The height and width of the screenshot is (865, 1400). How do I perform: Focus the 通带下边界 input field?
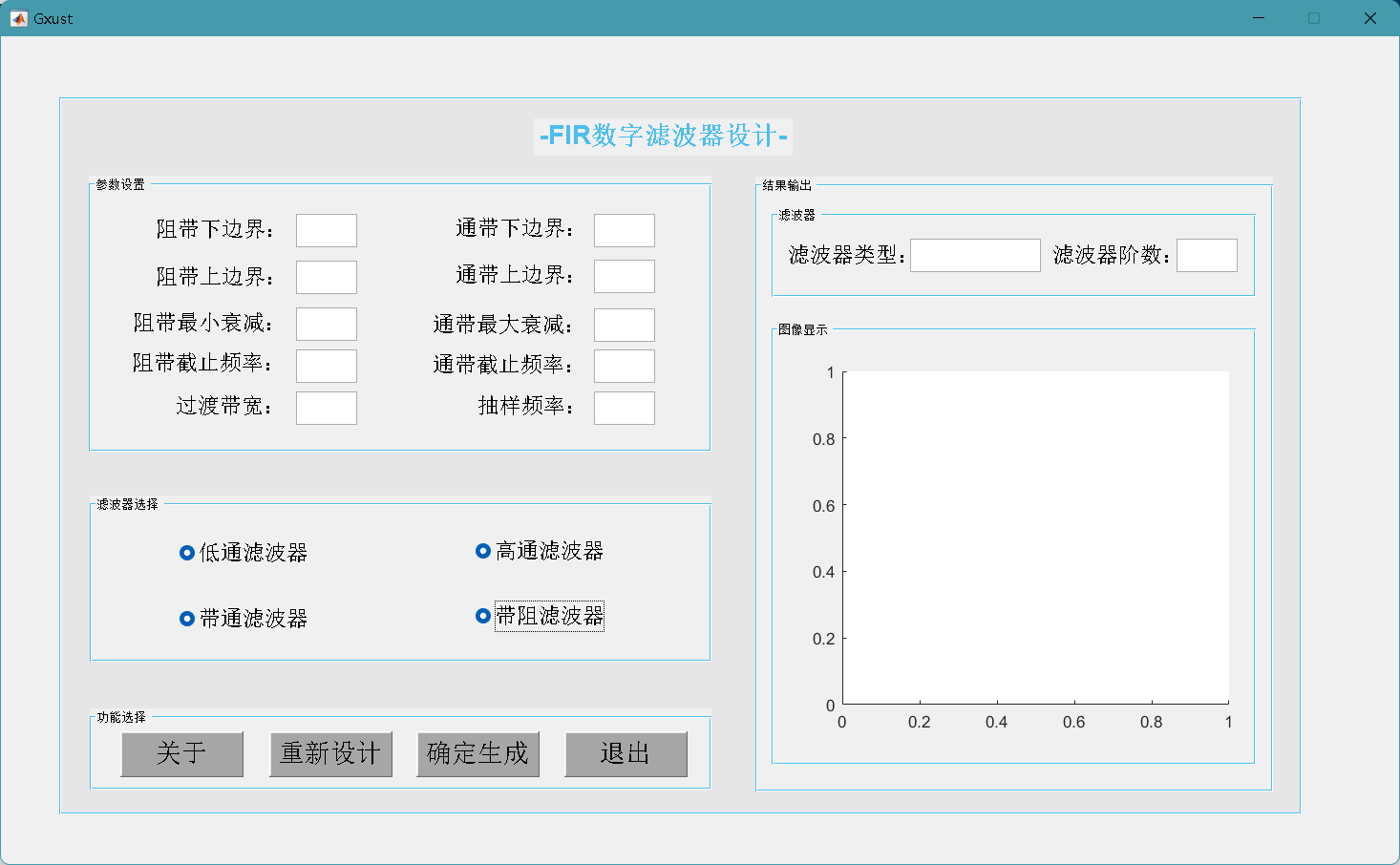click(625, 230)
